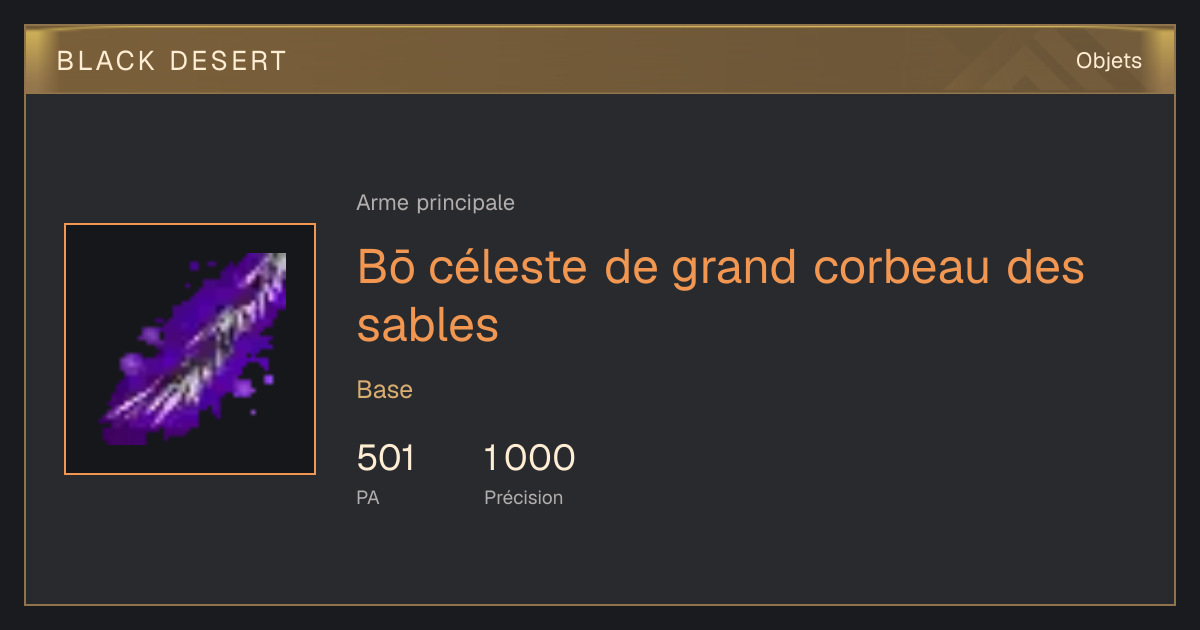Viewport: 1200px width, 630px height.
Task: Open the Objets link in the header
Action: tap(1108, 61)
